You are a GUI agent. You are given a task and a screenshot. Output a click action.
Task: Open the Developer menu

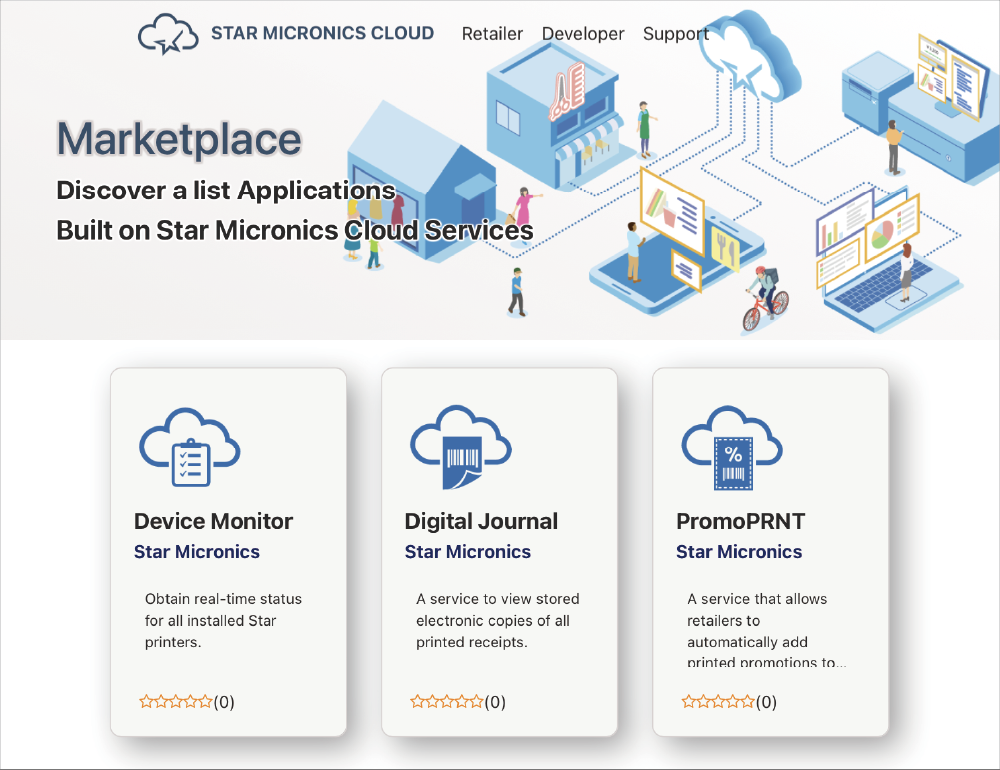click(583, 34)
